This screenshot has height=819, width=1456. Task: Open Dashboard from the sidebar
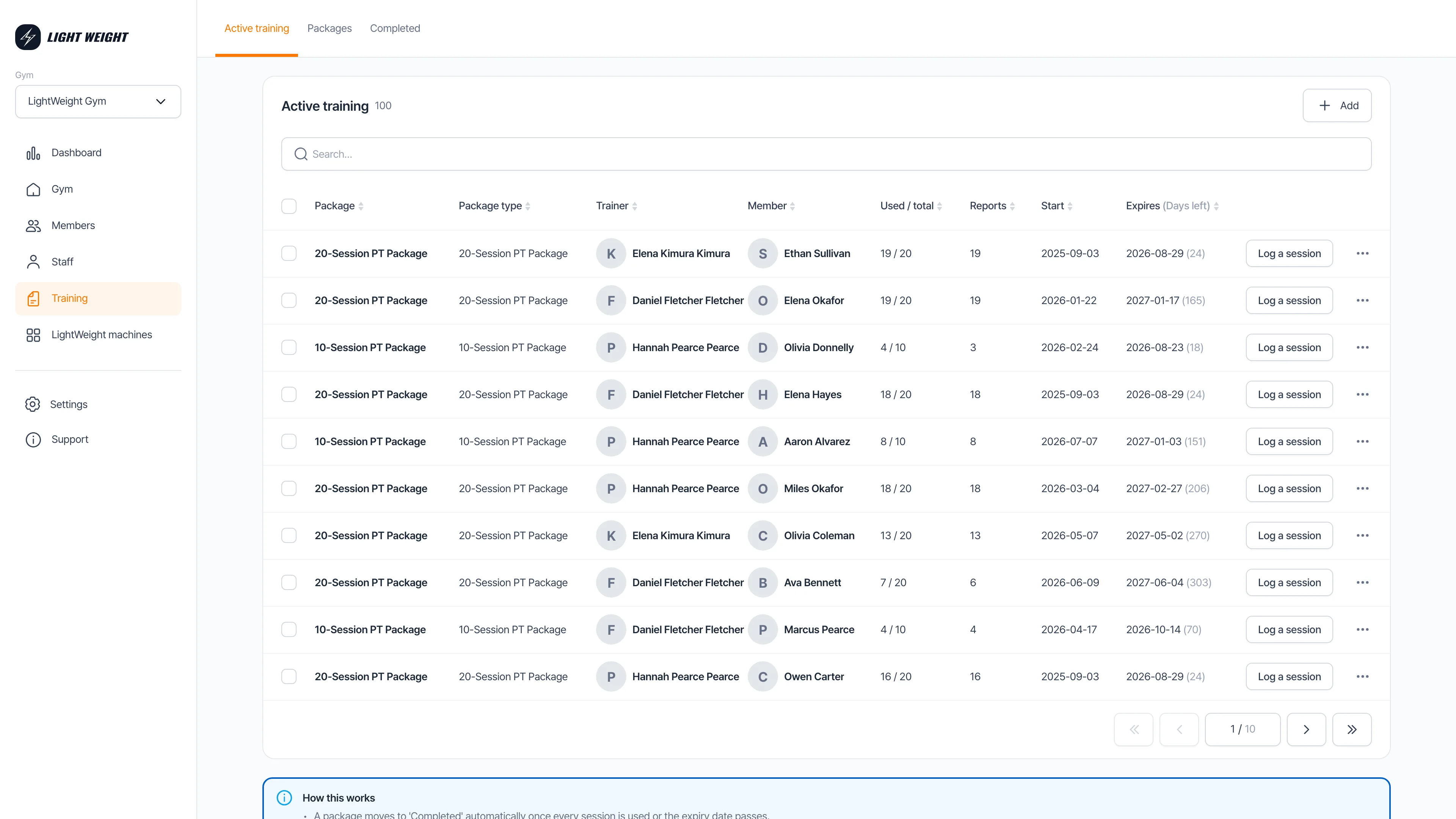pos(98,153)
